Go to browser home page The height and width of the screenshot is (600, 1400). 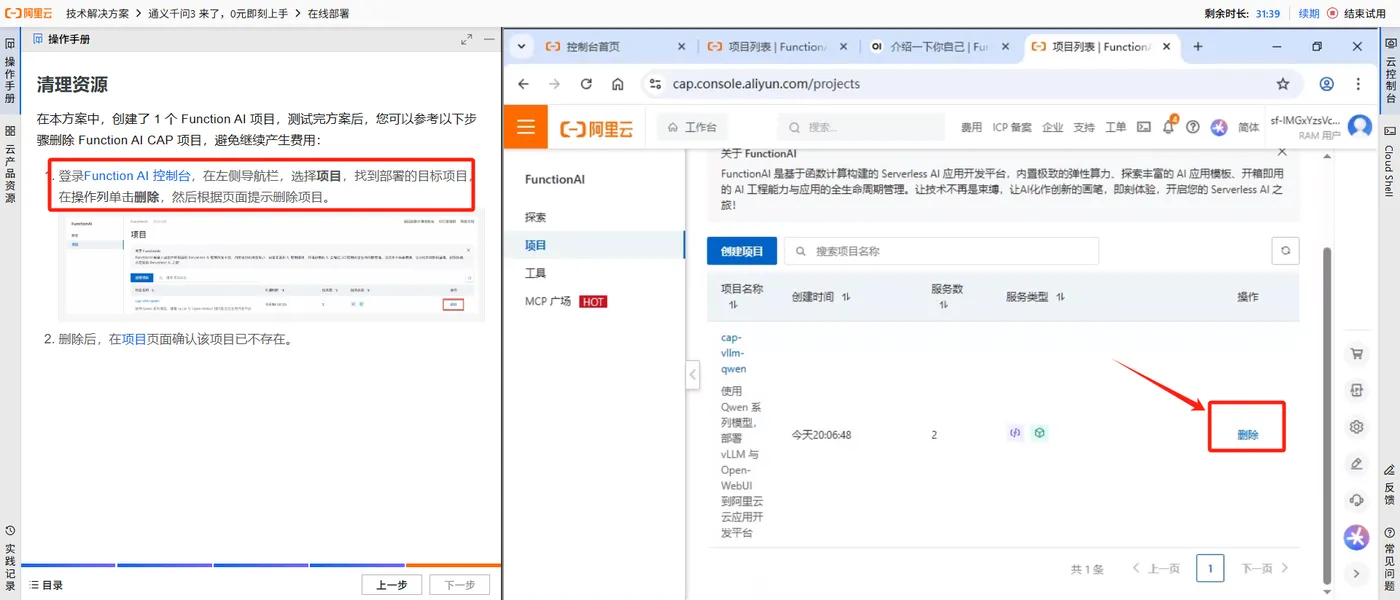point(618,84)
